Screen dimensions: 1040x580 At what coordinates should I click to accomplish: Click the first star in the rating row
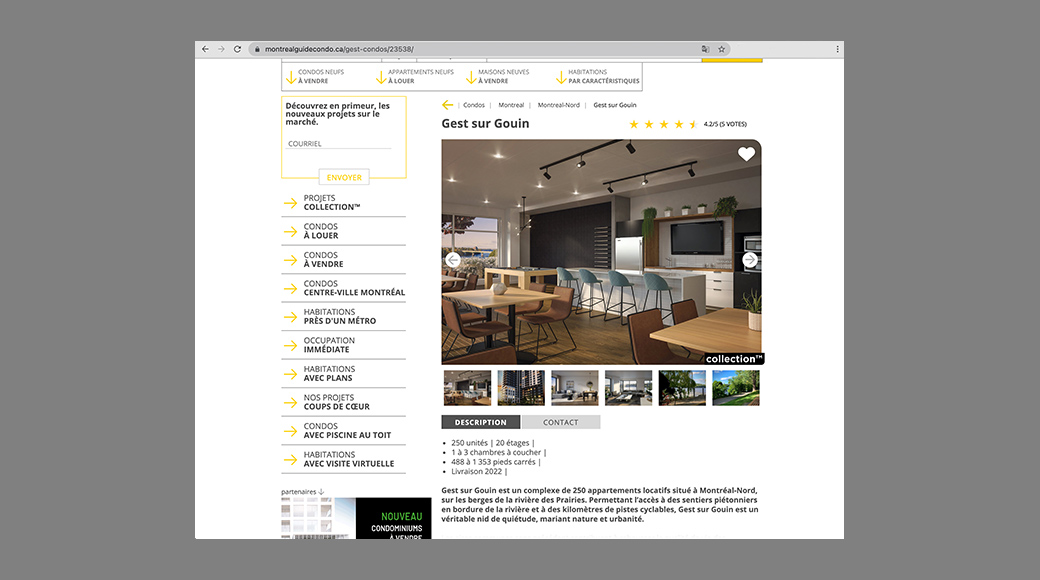point(633,123)
